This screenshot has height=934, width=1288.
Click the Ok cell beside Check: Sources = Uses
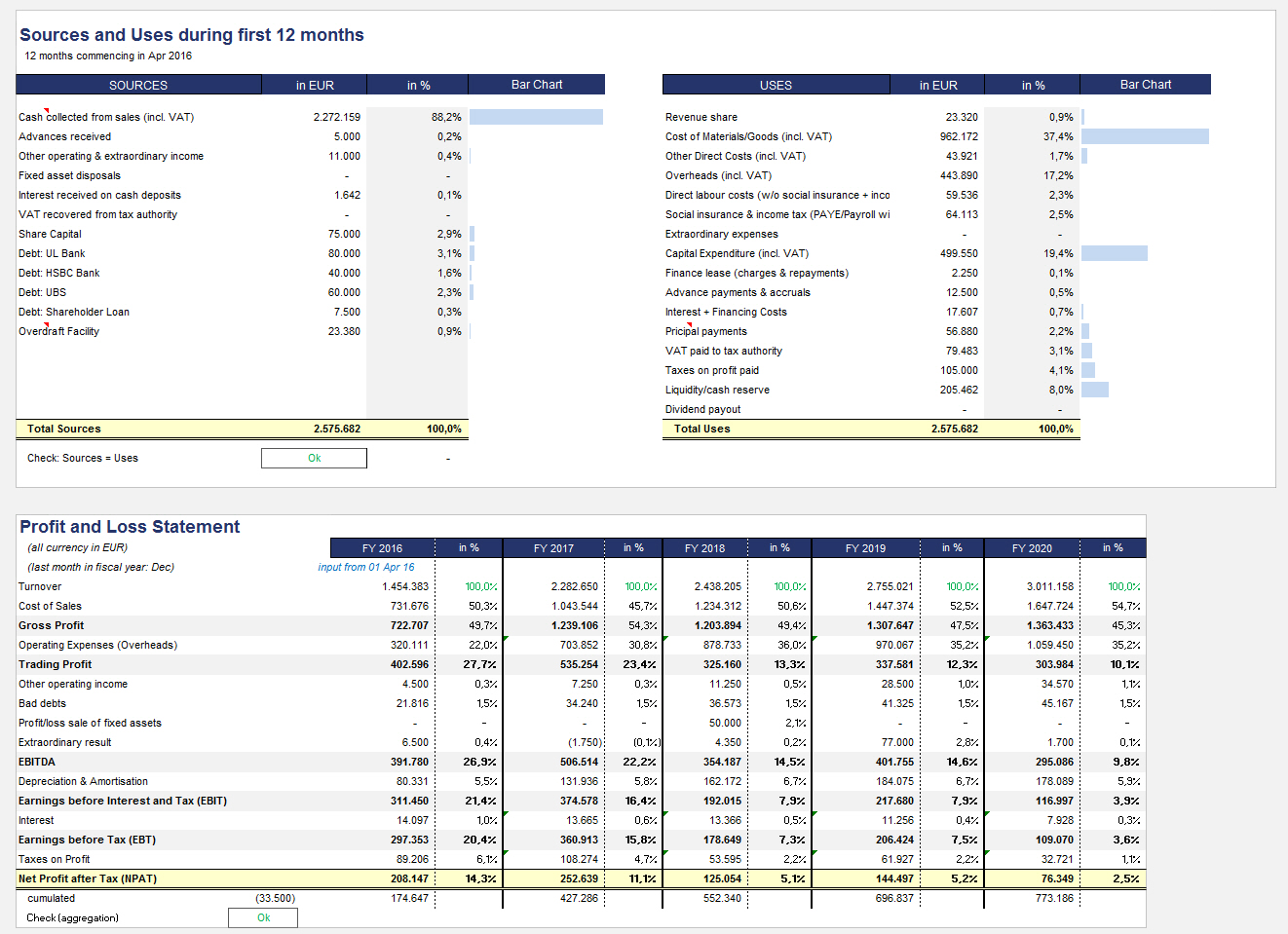tap(314, 458)
